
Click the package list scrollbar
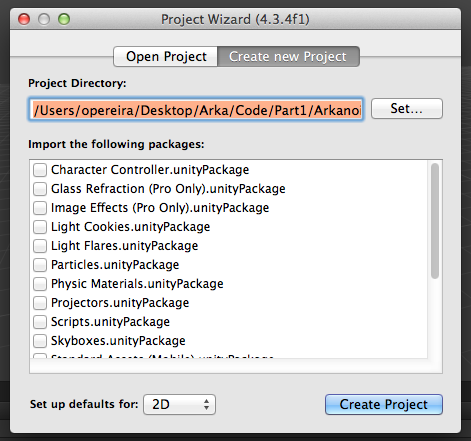pyautogui.click(x=435, y=221)
